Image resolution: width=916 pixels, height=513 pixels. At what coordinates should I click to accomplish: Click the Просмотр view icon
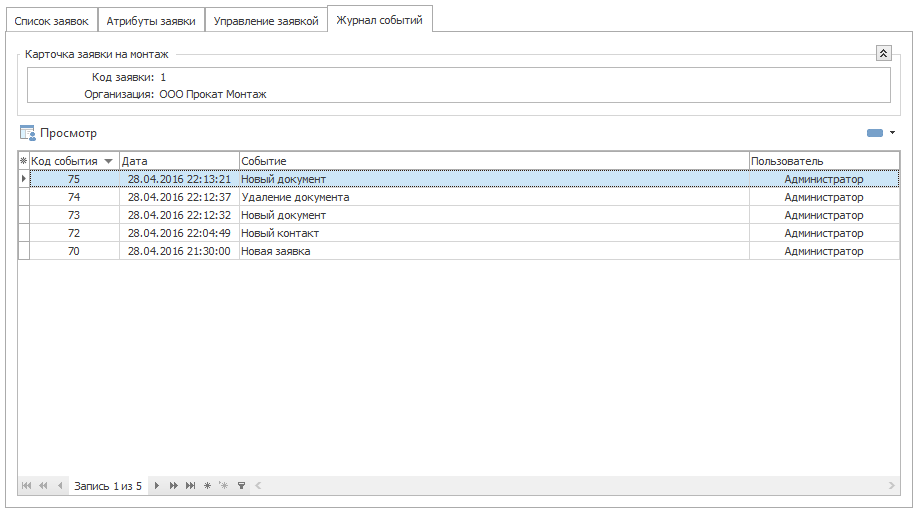[x=27, y=133]
